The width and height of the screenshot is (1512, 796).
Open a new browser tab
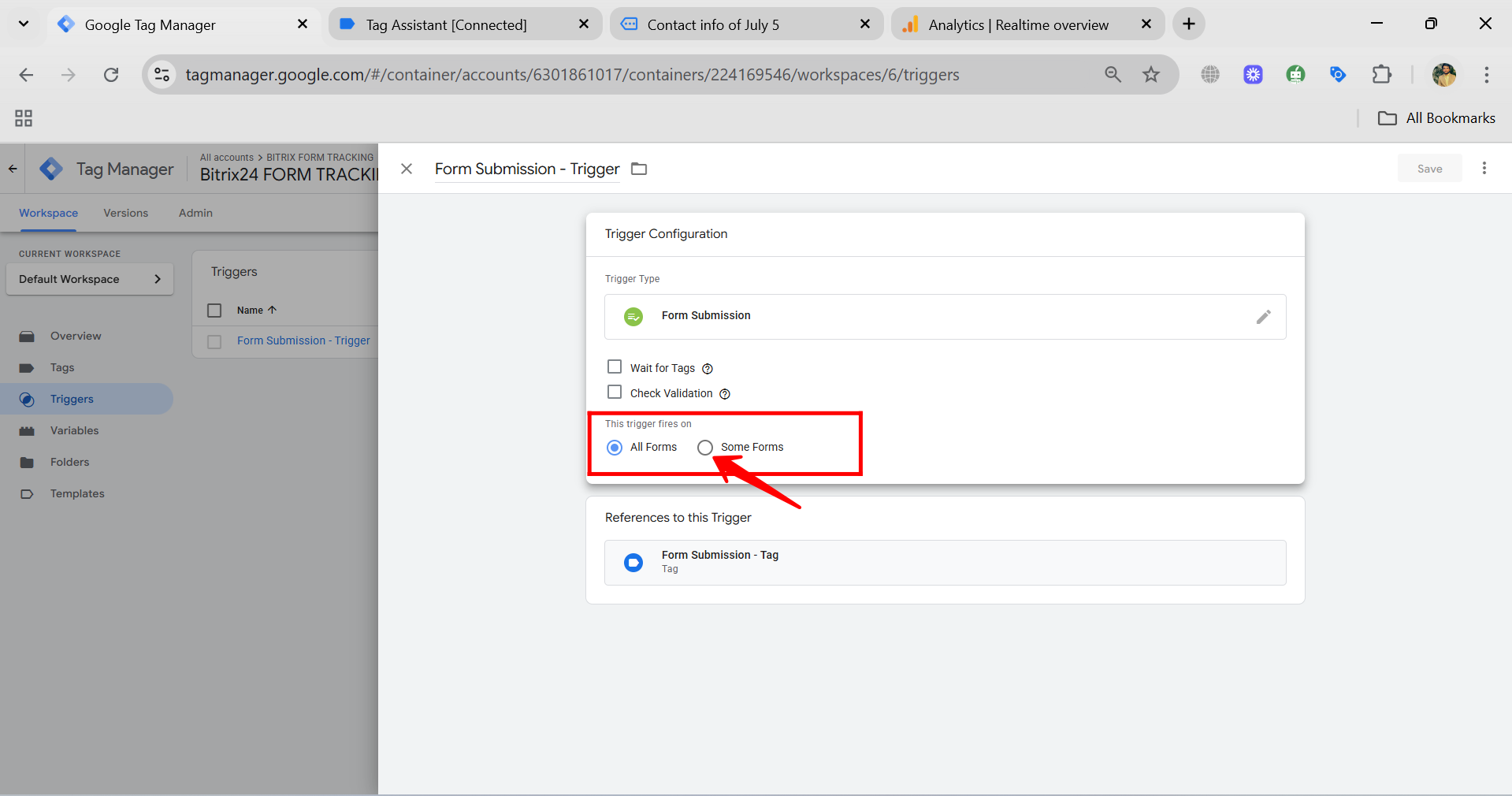click(1188, 24)
